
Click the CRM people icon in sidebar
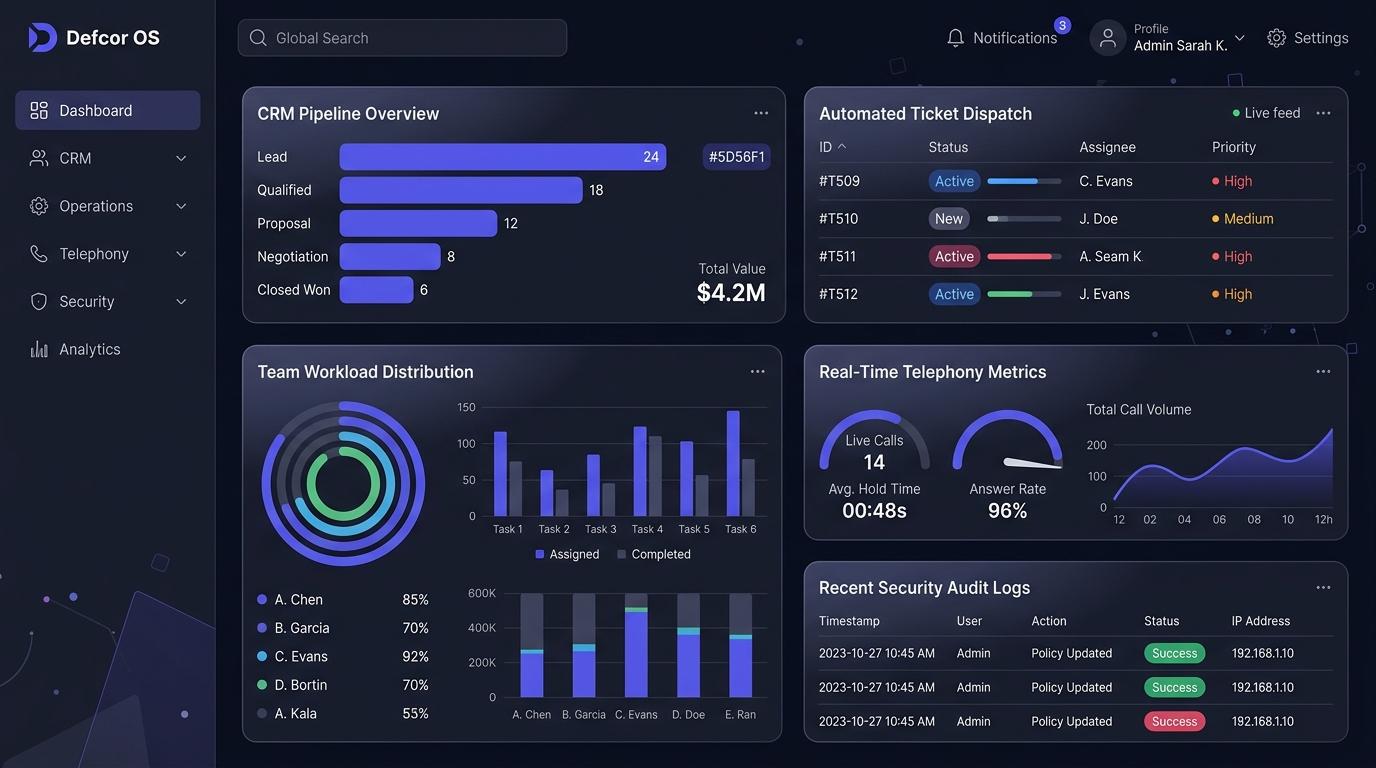tap(39, 158)
